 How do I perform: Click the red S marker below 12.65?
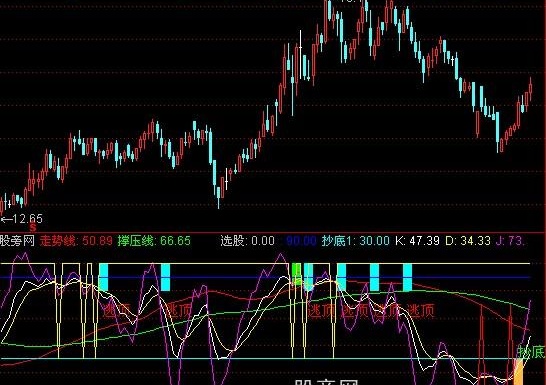pyautogui.click(x=33, y=228)
